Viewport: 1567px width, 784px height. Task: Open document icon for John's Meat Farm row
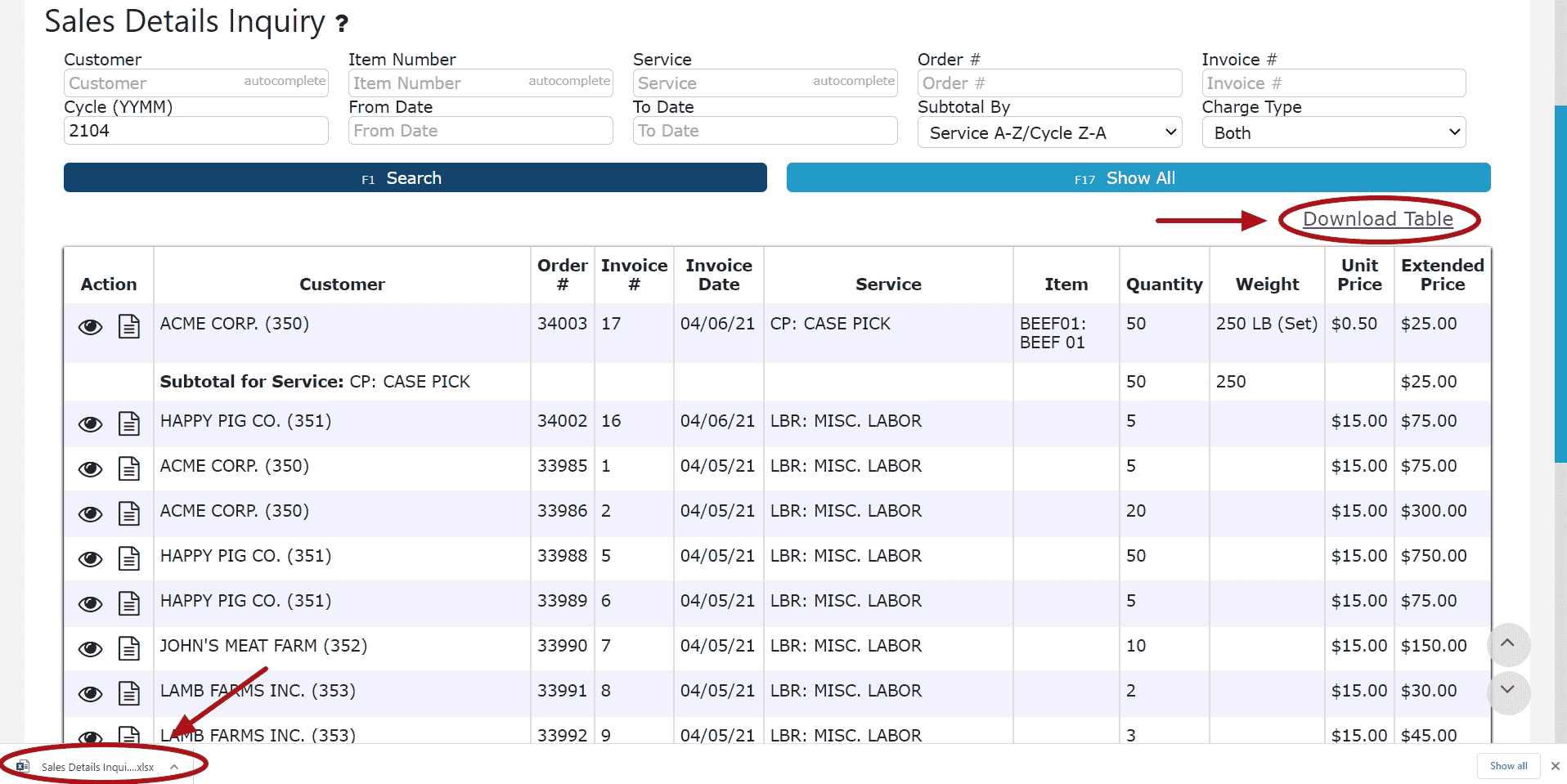point(129,648)
